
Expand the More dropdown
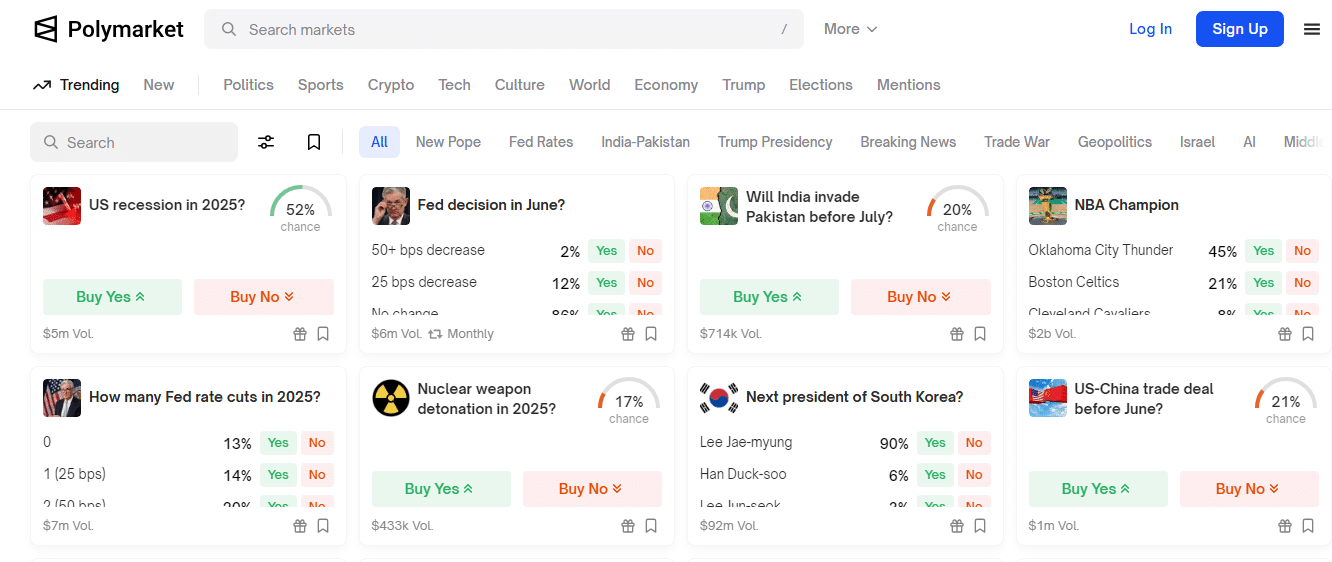point(850,29)
